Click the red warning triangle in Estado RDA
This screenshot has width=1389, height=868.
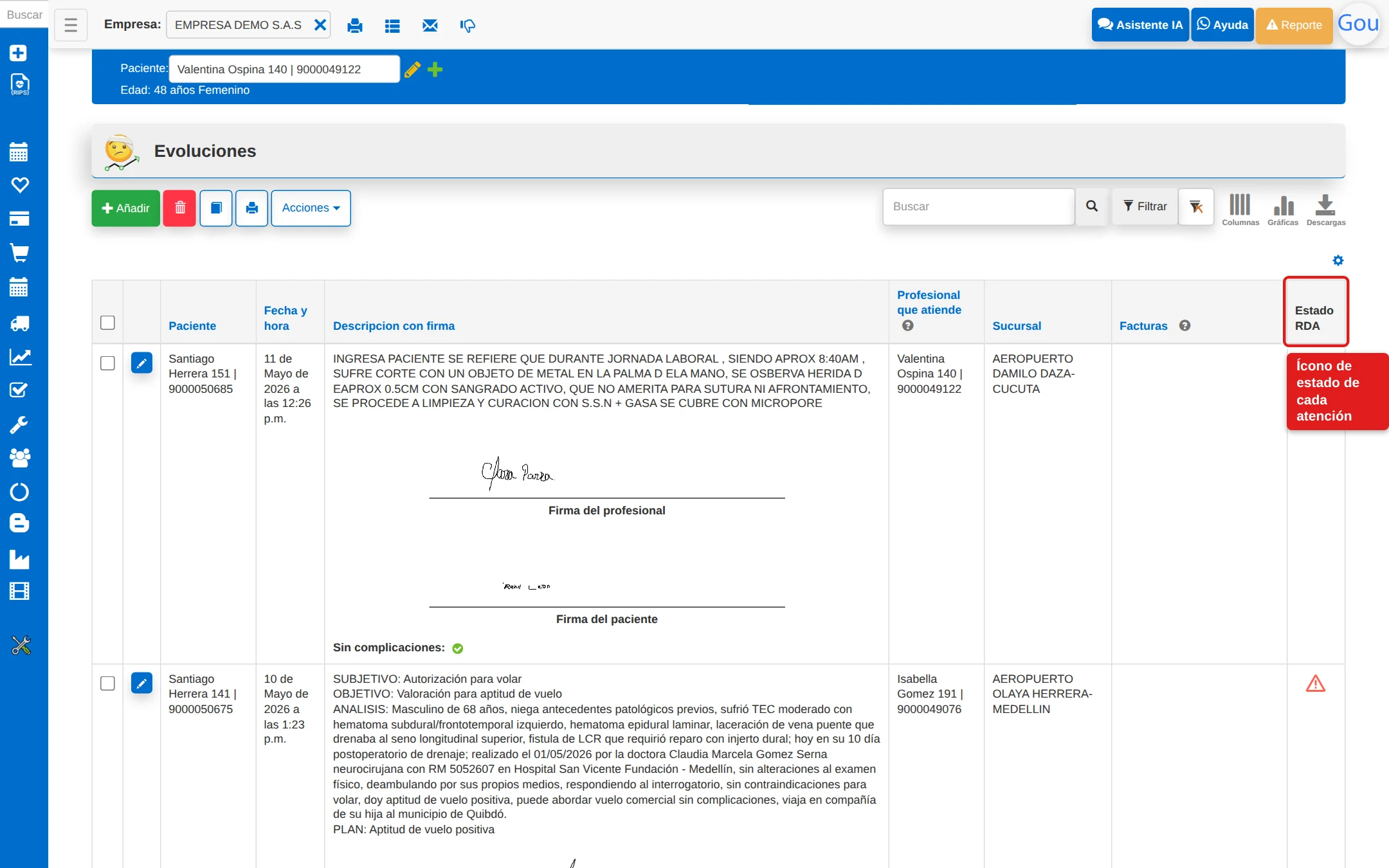coord(1316,683)
